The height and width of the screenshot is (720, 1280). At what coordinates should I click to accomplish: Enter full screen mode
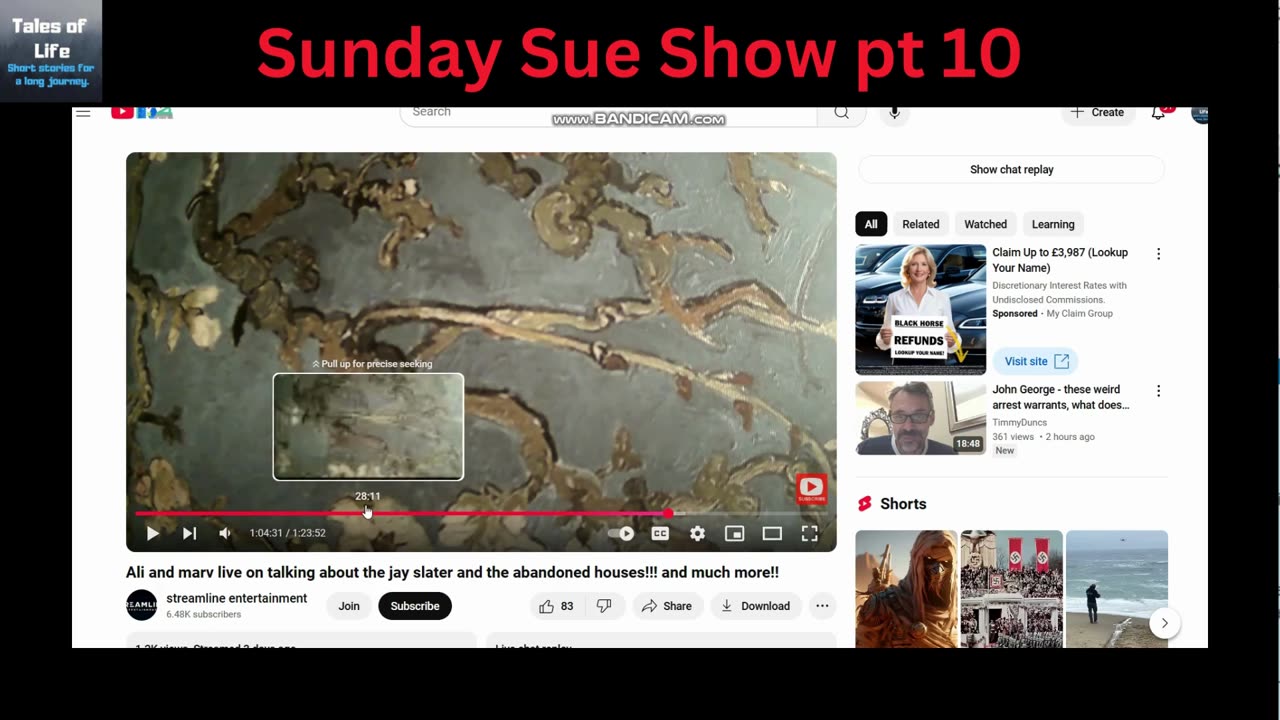tap(810, 534)
